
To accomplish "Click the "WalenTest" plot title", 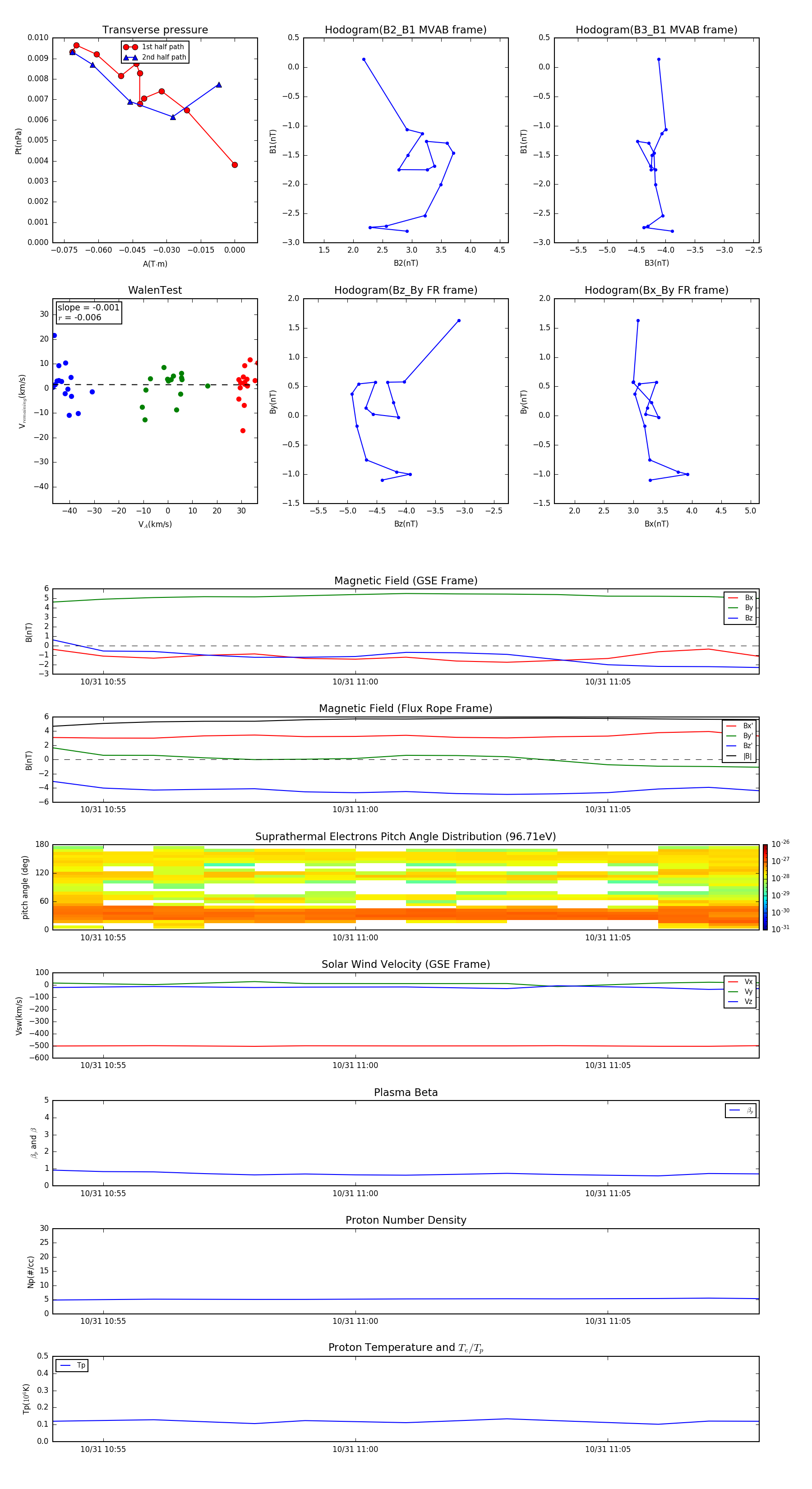I will click(155, 290).
